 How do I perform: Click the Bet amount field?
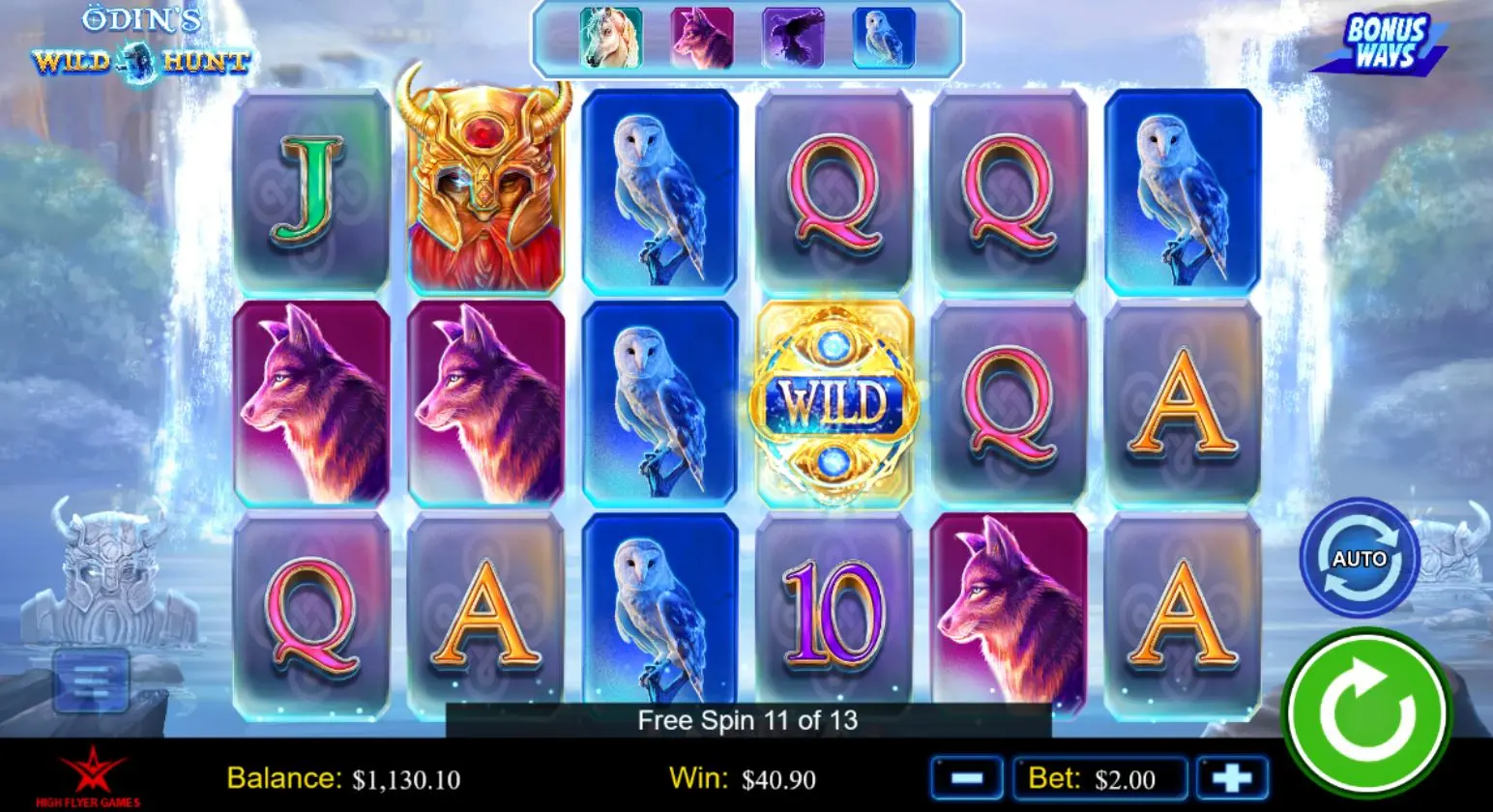click(1100, 778)
